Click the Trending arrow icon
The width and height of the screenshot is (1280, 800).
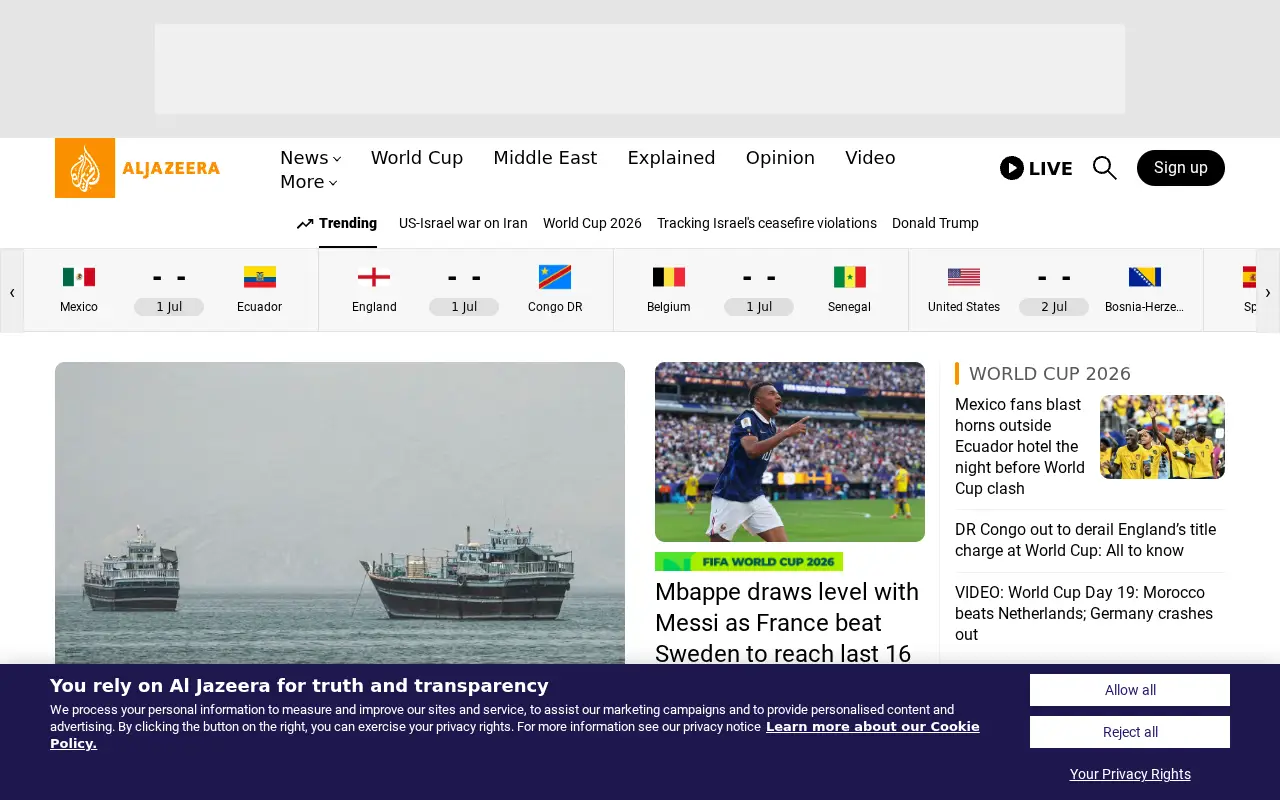pos(305,224)
